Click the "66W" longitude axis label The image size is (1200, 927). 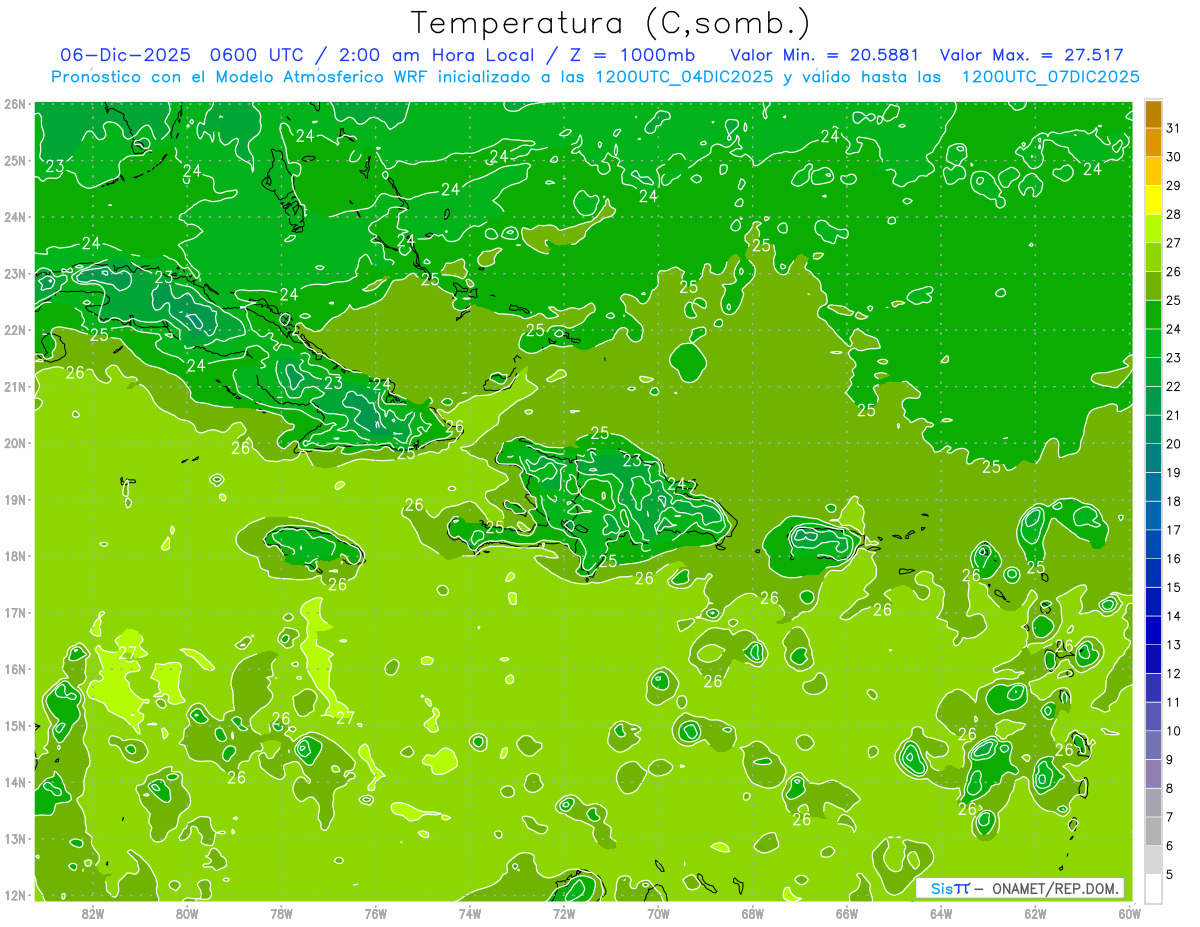pos(846,913)
